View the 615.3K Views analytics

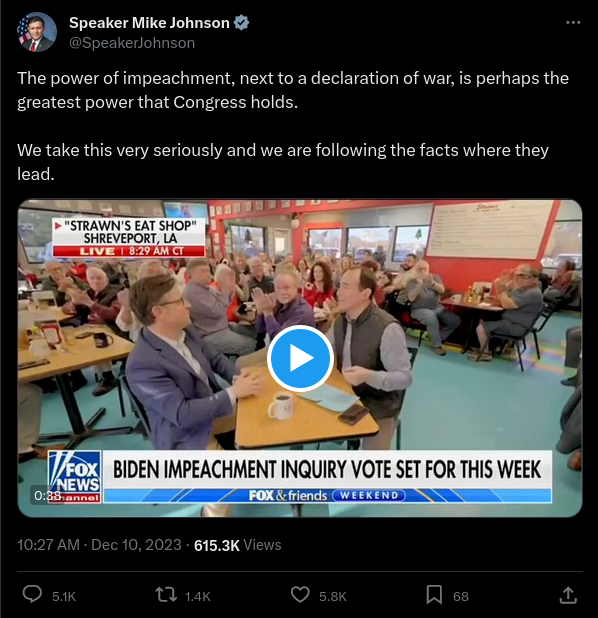pyautogui.click(x=238, y=545)
